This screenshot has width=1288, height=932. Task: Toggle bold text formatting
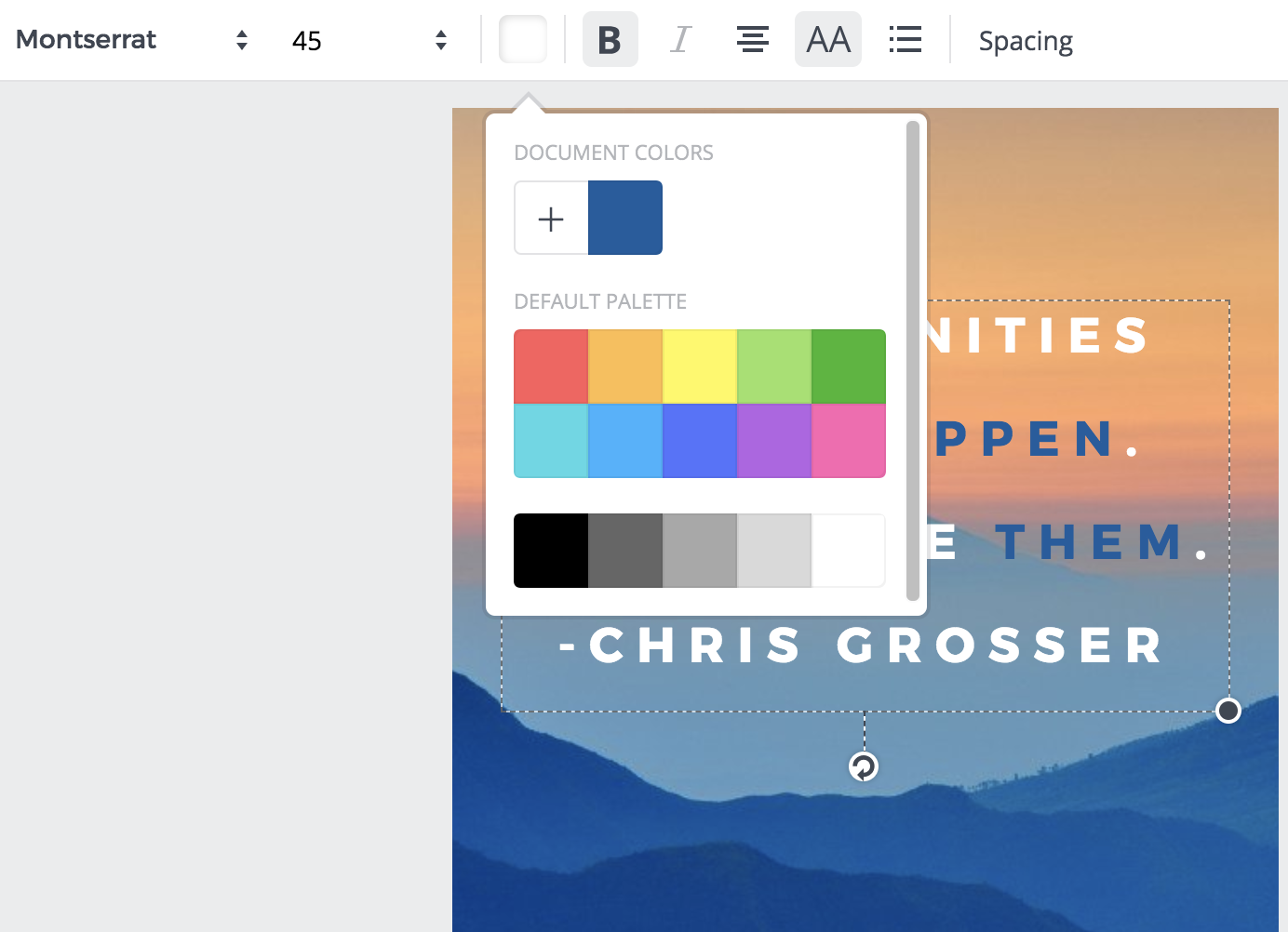pyautogui.click(x=610, y=40)
